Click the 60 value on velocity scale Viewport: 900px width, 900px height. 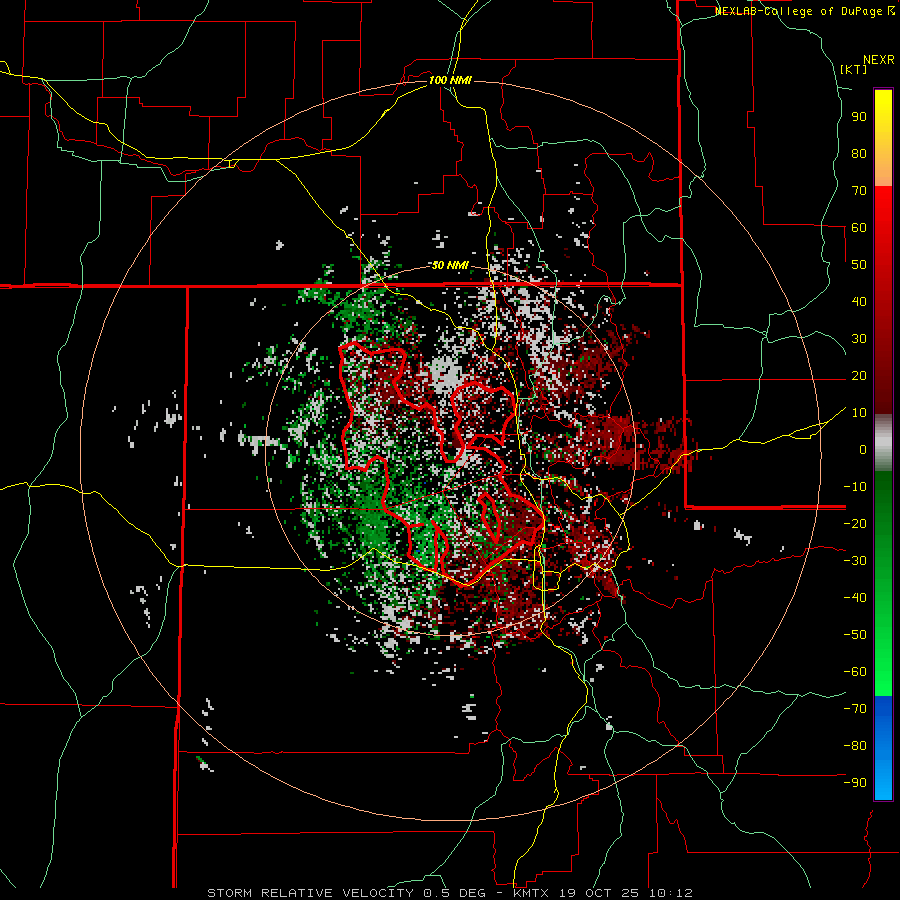(859, 228)
